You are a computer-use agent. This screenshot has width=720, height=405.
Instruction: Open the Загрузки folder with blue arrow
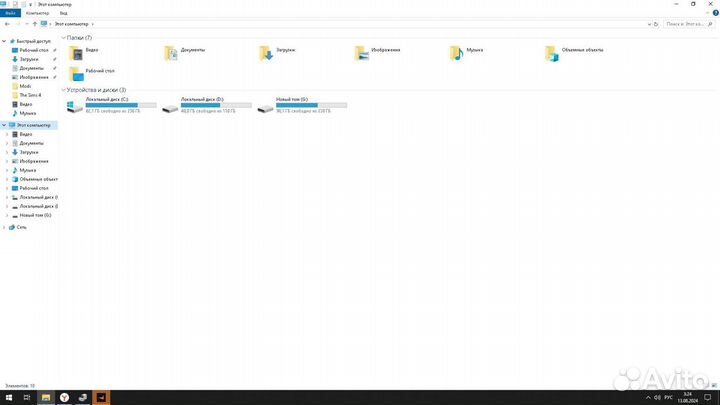point(266,52)
